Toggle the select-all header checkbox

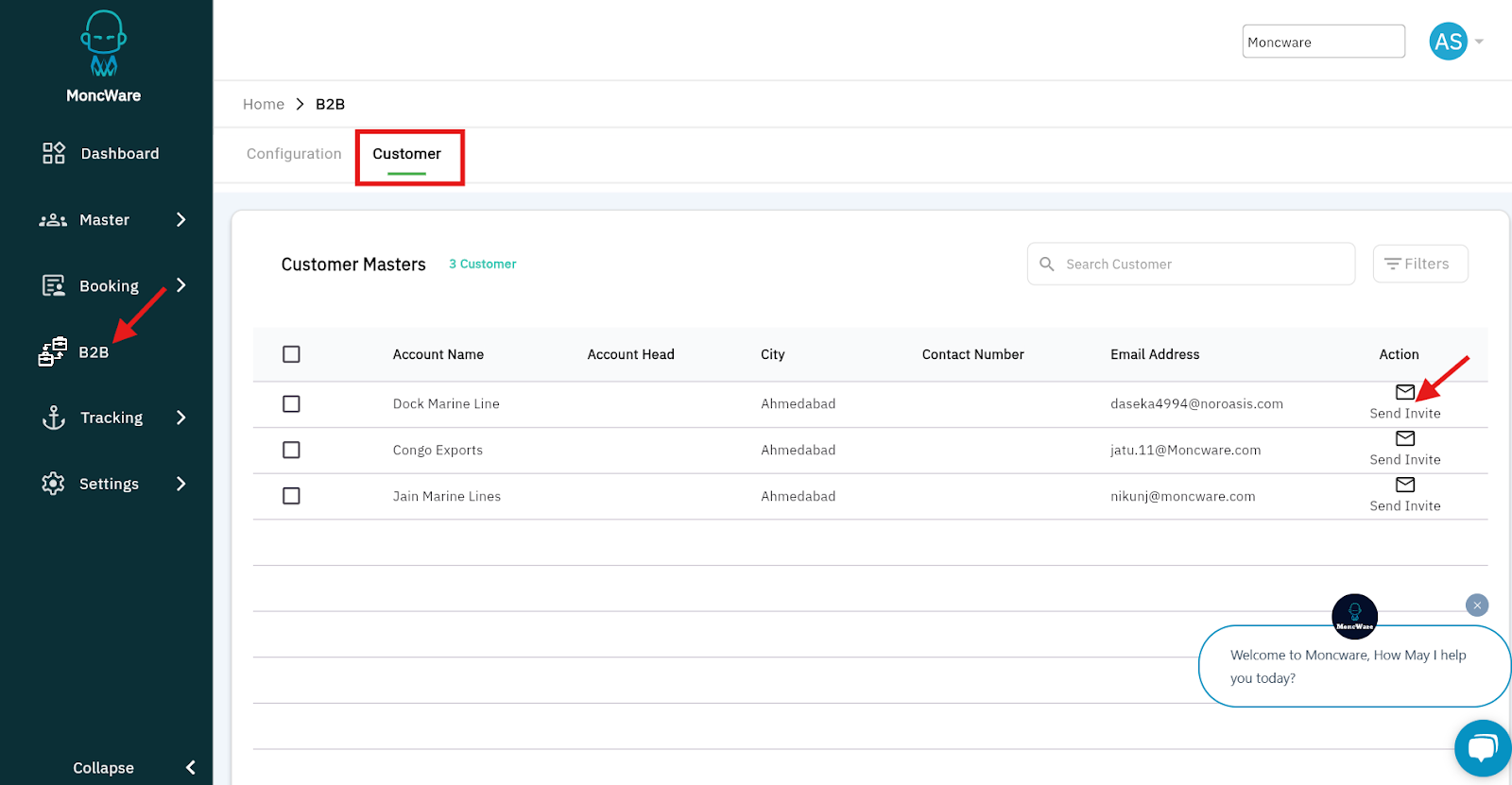(x=291, y=354)
